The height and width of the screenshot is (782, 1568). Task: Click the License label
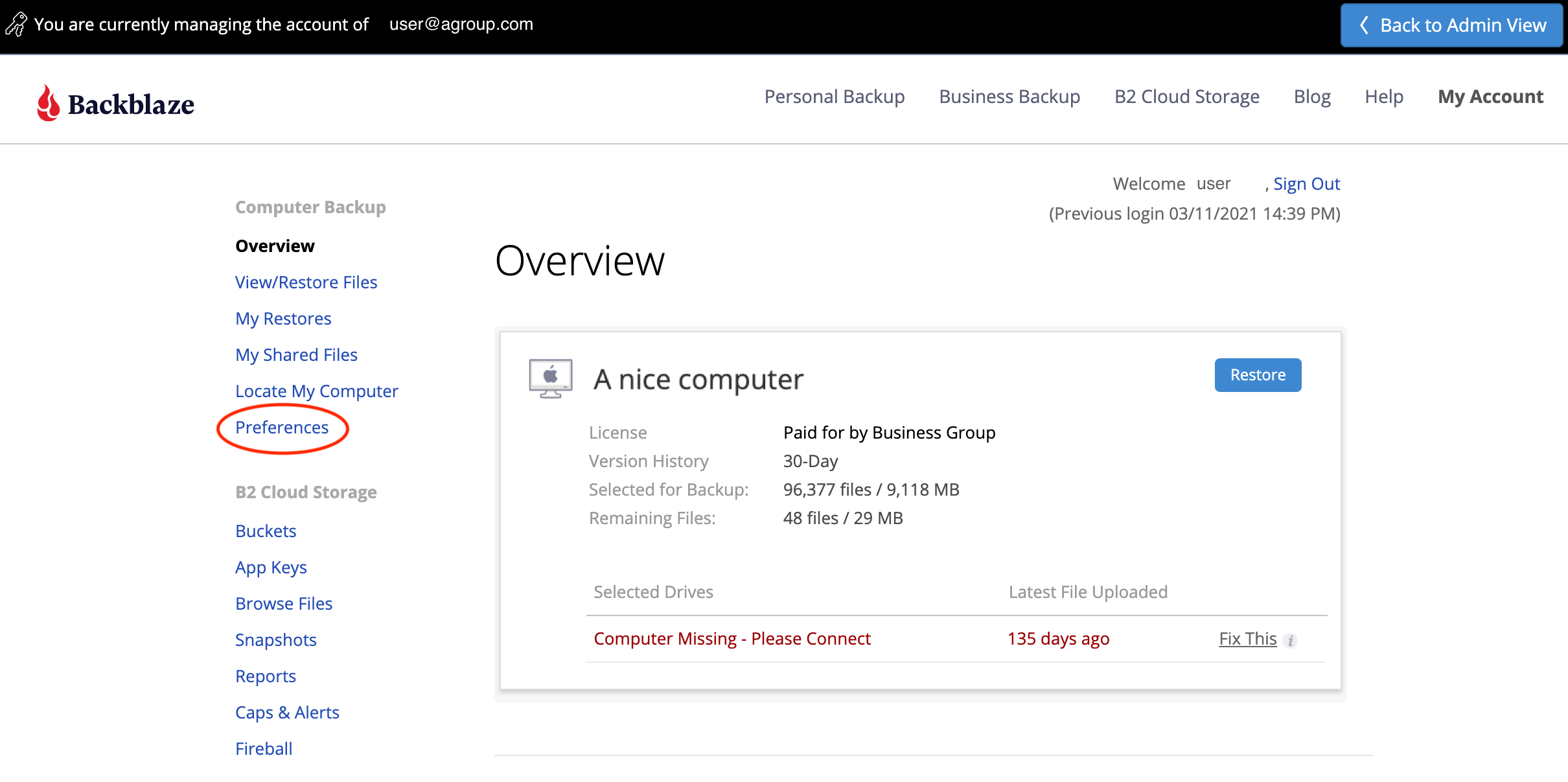pyautogui.click(x=617, y=433)
